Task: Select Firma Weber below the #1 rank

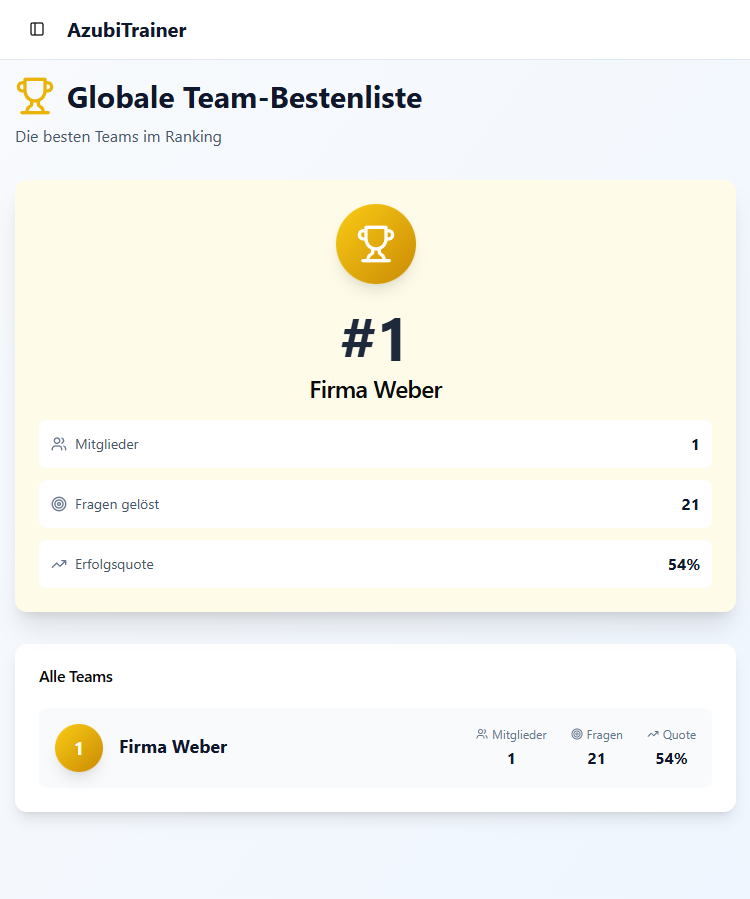Action: coord(375,390)
